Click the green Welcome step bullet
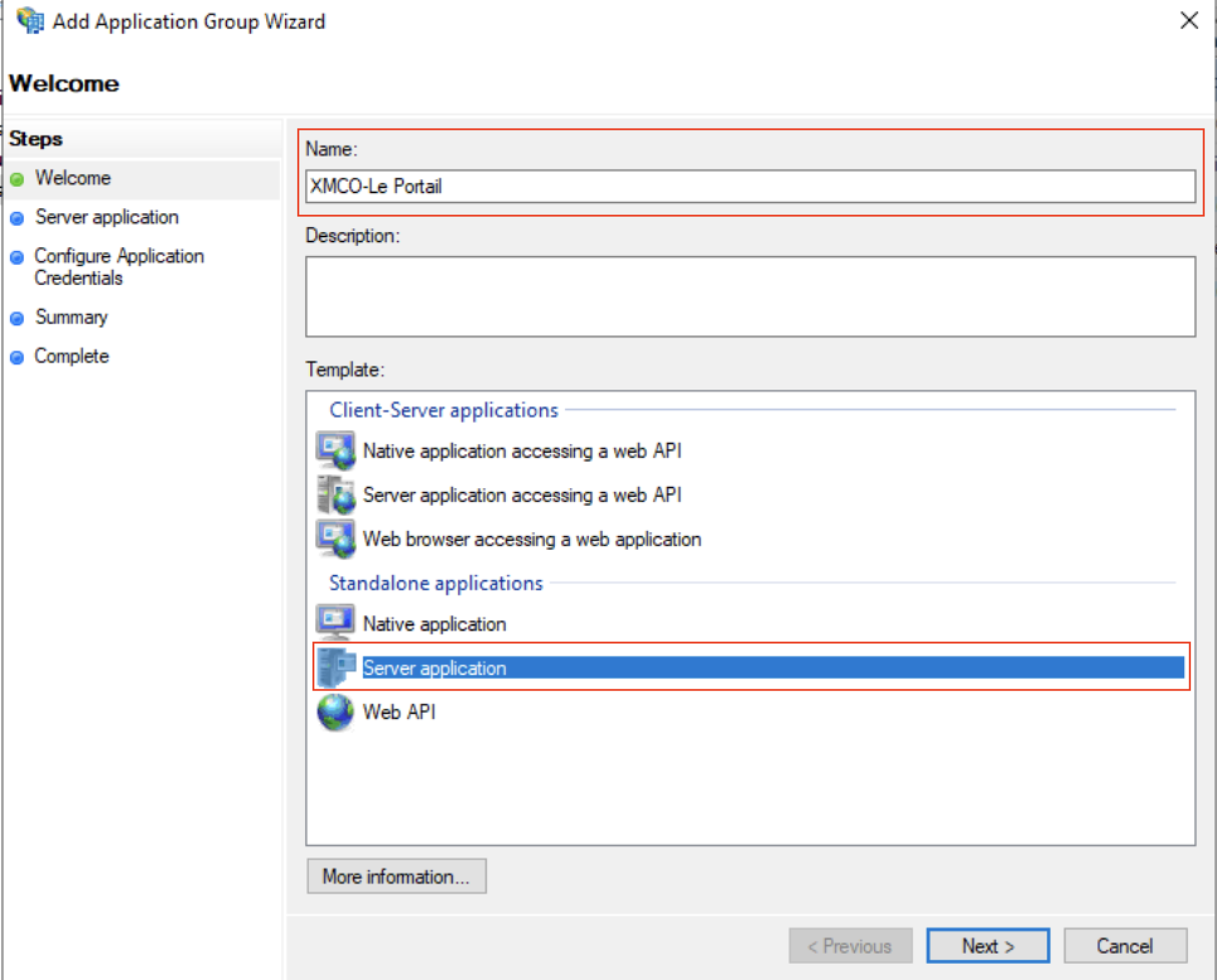Screen dimensions: 1217x980 (18, 179)
